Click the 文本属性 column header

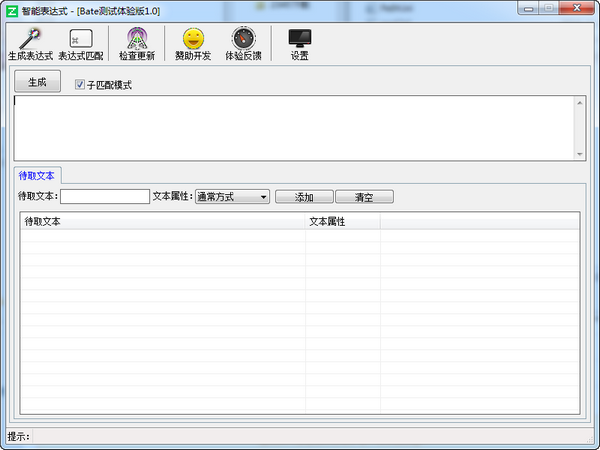coord(342,221)
